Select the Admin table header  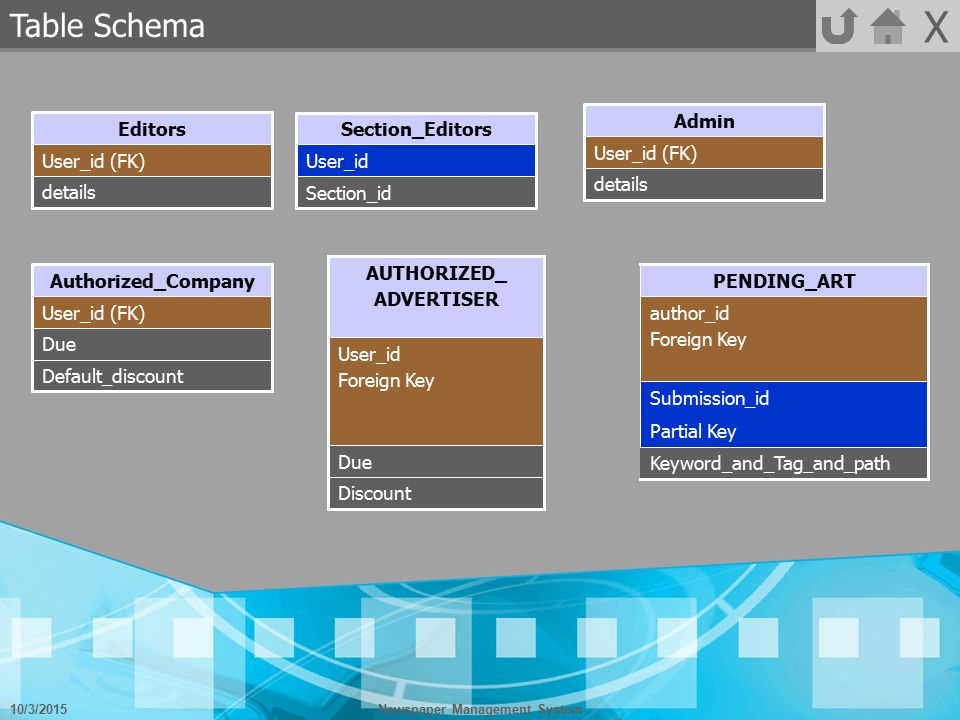click(x=704, y=121)
